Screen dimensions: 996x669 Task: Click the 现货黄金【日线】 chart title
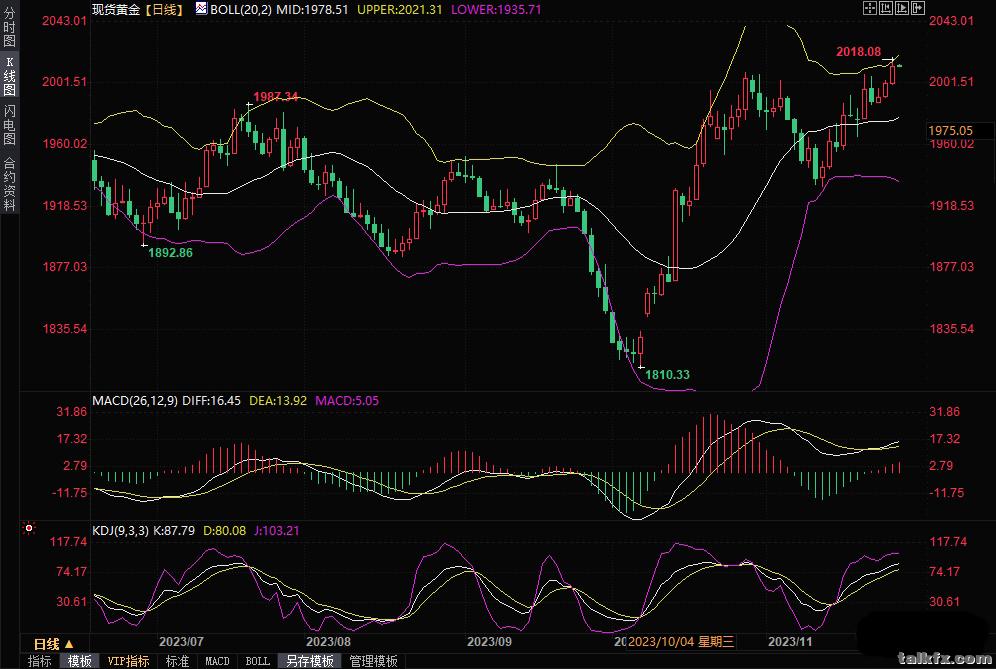pos(137,10)
